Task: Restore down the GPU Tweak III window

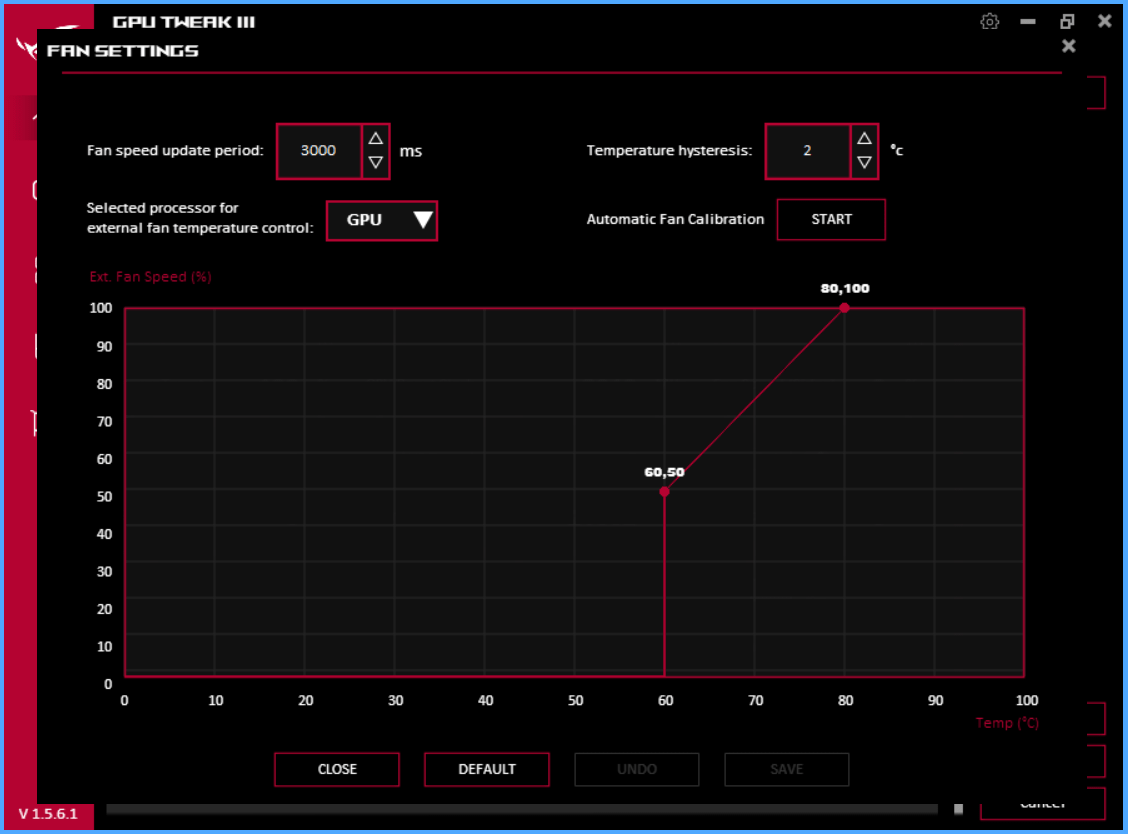Action: coord(1067,22)
